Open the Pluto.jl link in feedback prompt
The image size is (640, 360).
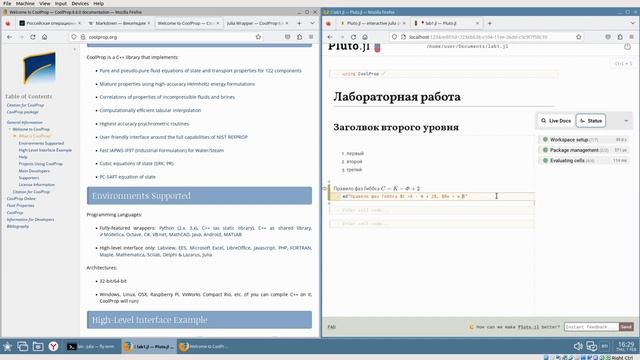(528, 327)
